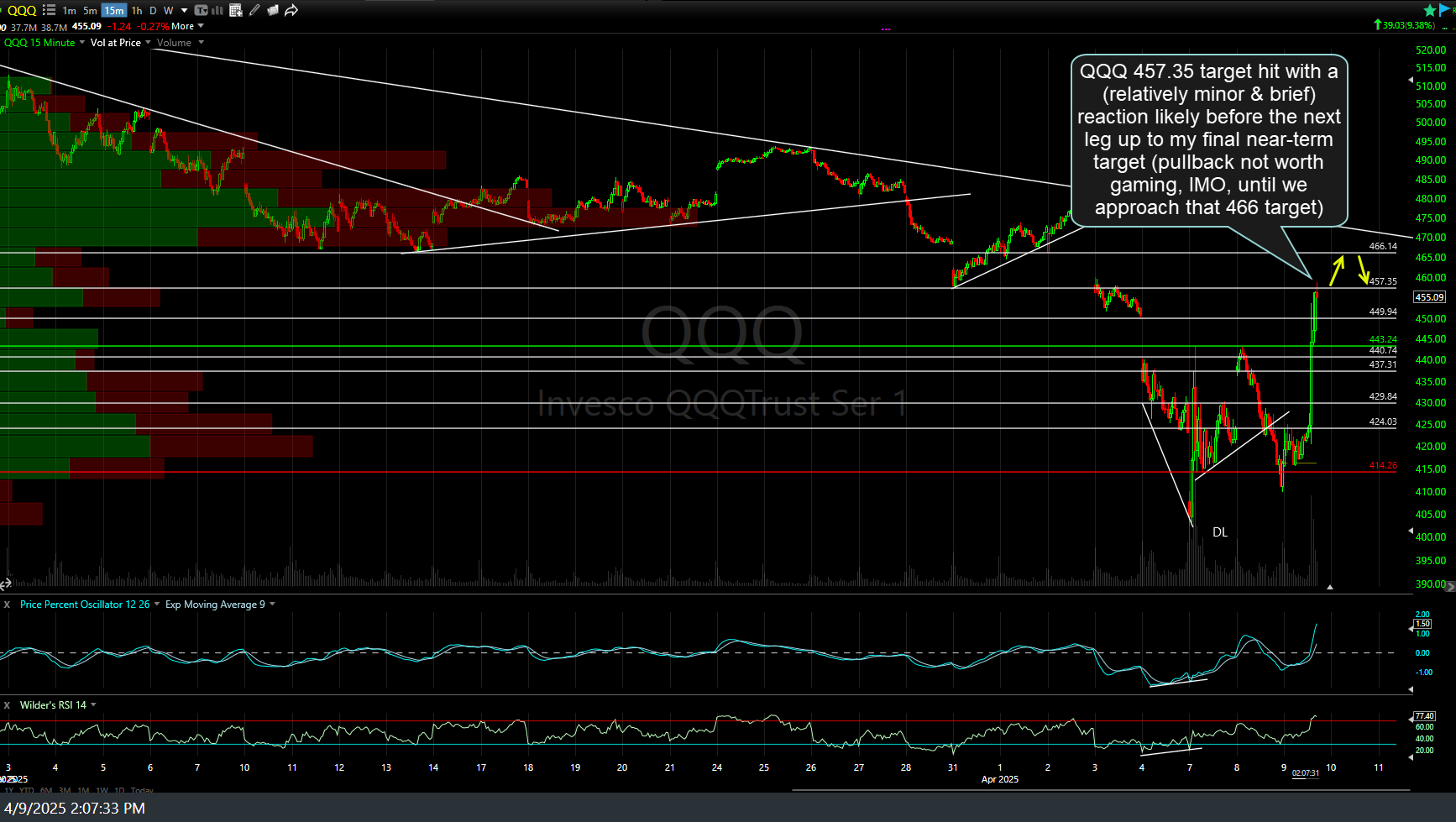Open the watchlist icon next to QQQ
Image resolution: width=1456 pixels, height=822 pixels.
point(49,10)
